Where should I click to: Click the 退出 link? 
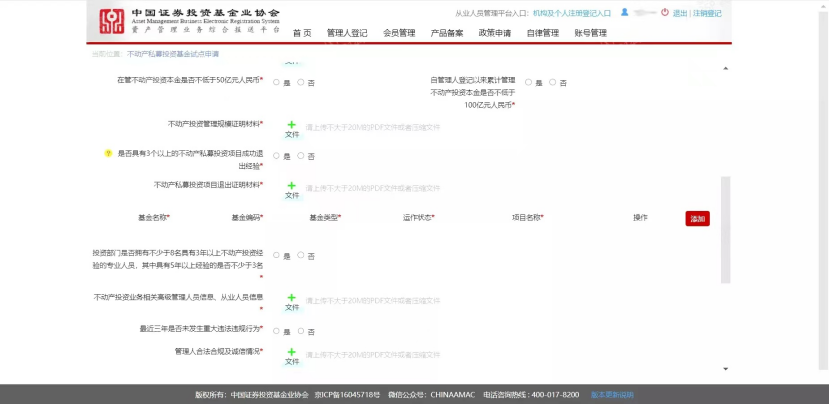click(x=680, y=14)
